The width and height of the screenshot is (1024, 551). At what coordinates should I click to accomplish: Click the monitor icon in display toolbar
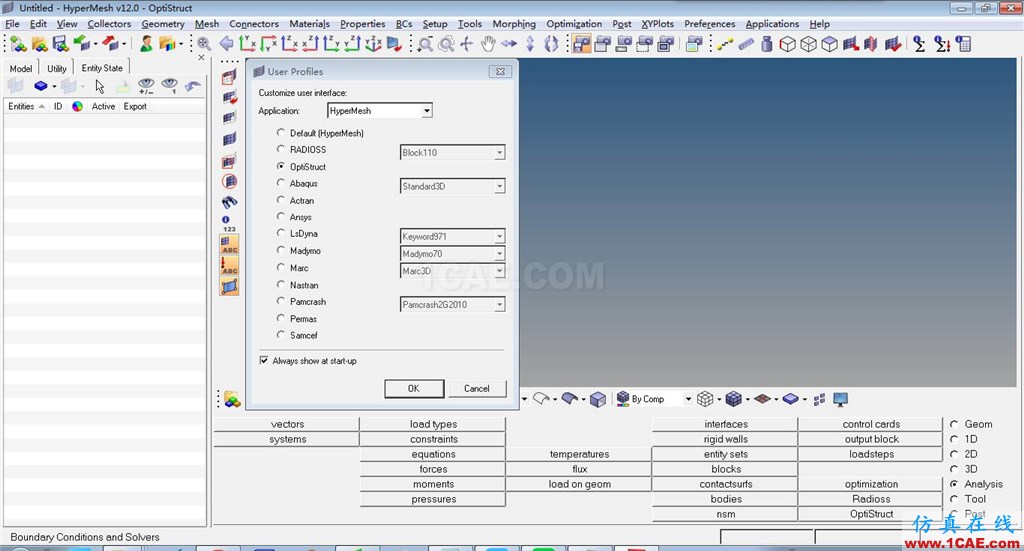point(840,399)
